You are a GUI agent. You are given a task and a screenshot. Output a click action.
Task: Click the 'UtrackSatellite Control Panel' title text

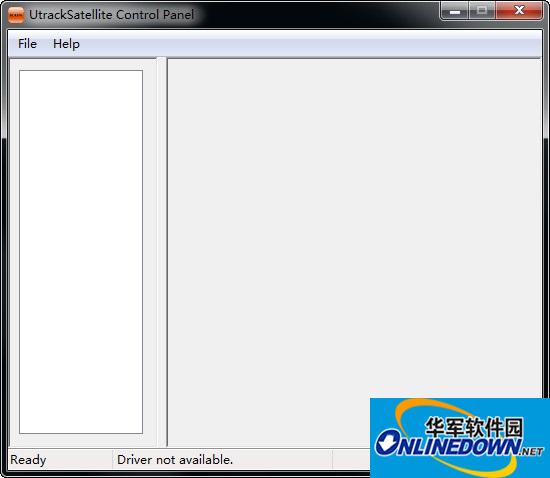[x=112, y=15]
